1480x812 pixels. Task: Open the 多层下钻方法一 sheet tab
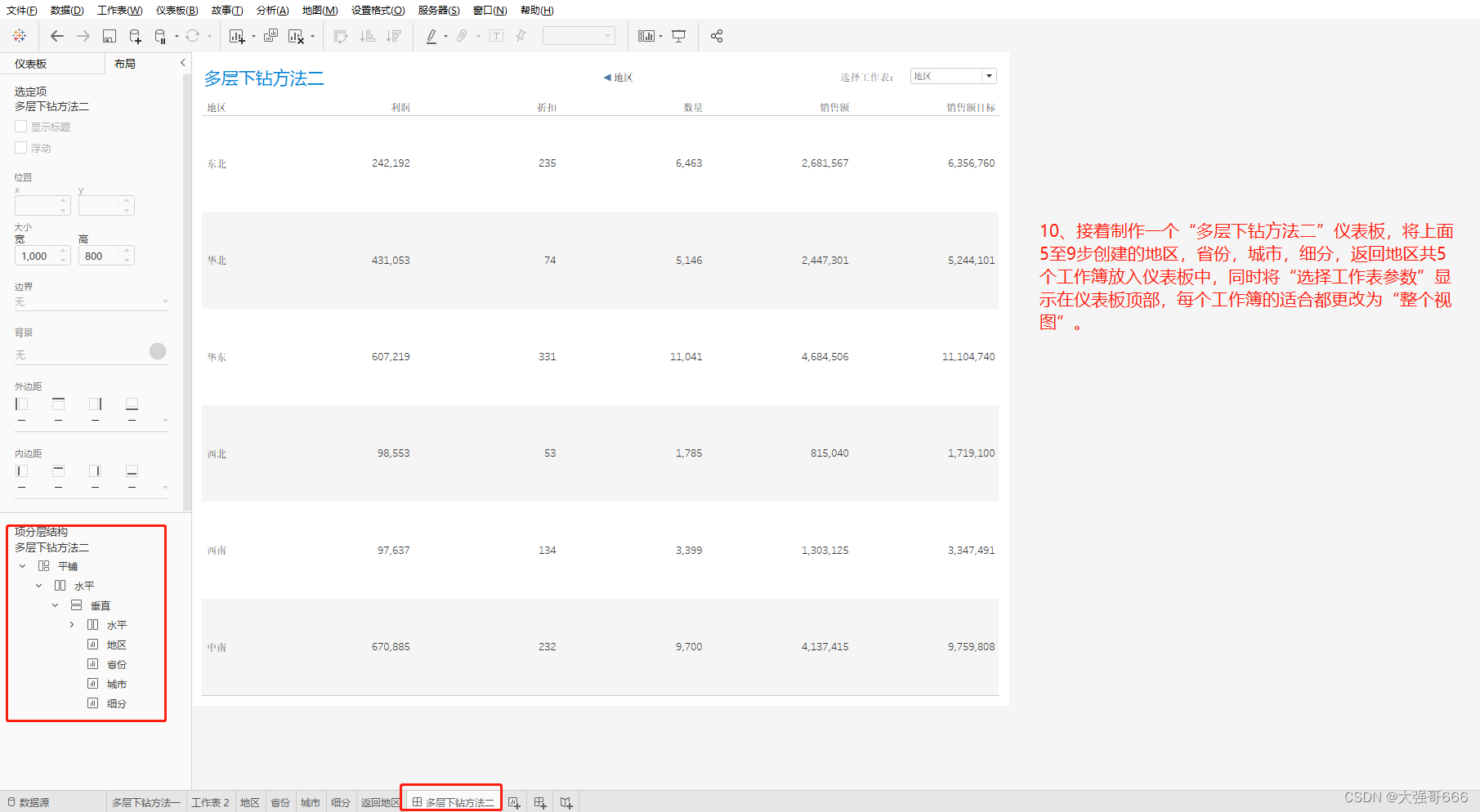(x=146, y=803)
